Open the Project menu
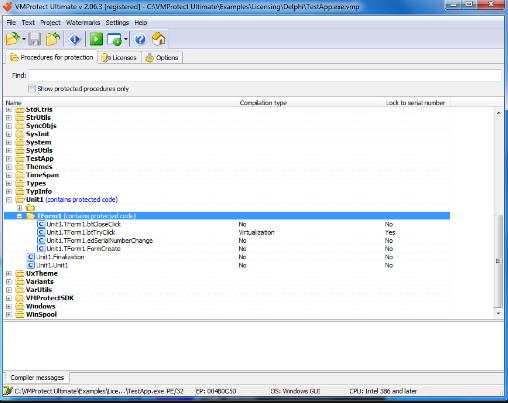 [x=50, y=23]
